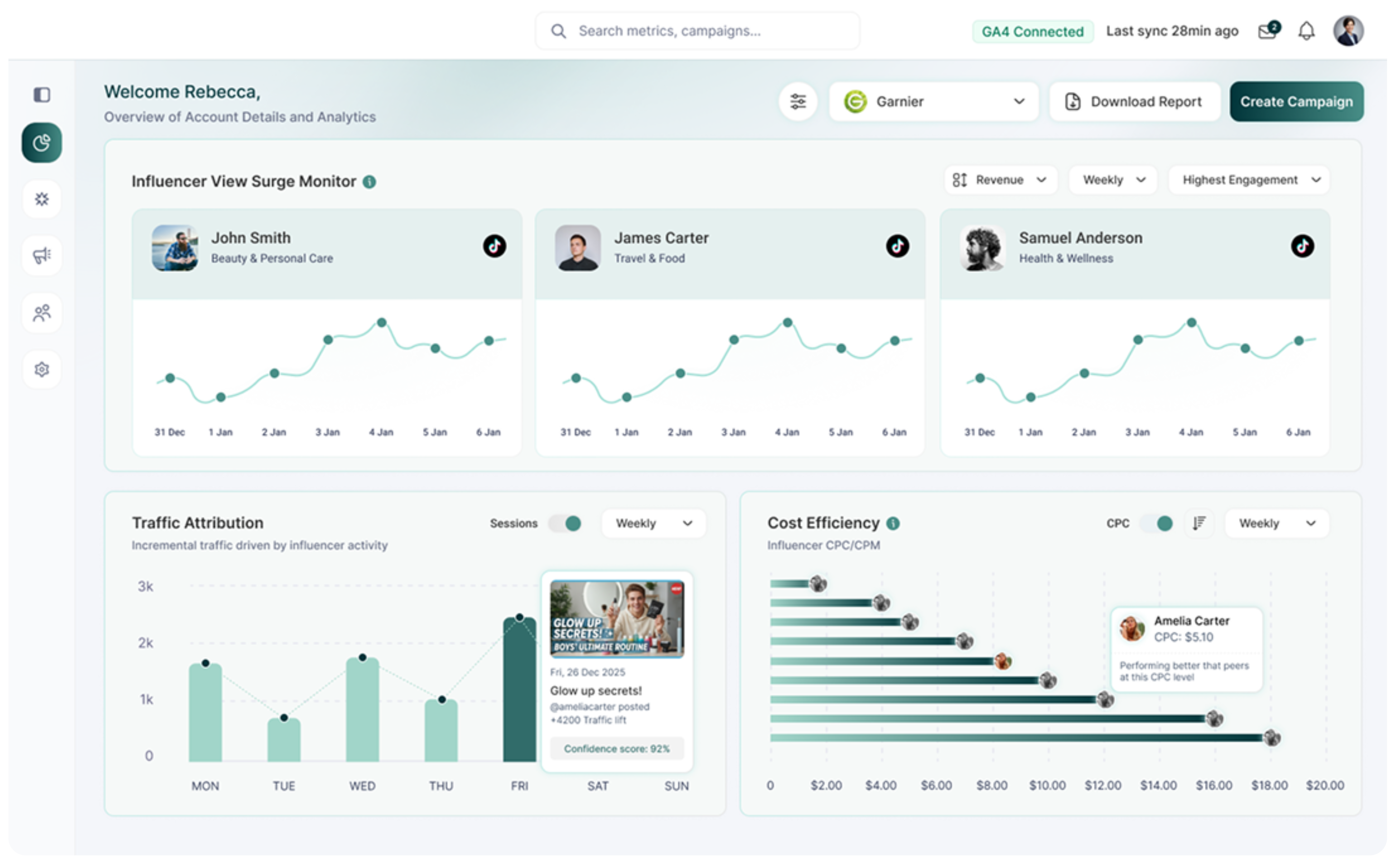1392x868 pixels.
Task: Click the 'CPC: $5.10' value
Action: (x=1184, y=637)
